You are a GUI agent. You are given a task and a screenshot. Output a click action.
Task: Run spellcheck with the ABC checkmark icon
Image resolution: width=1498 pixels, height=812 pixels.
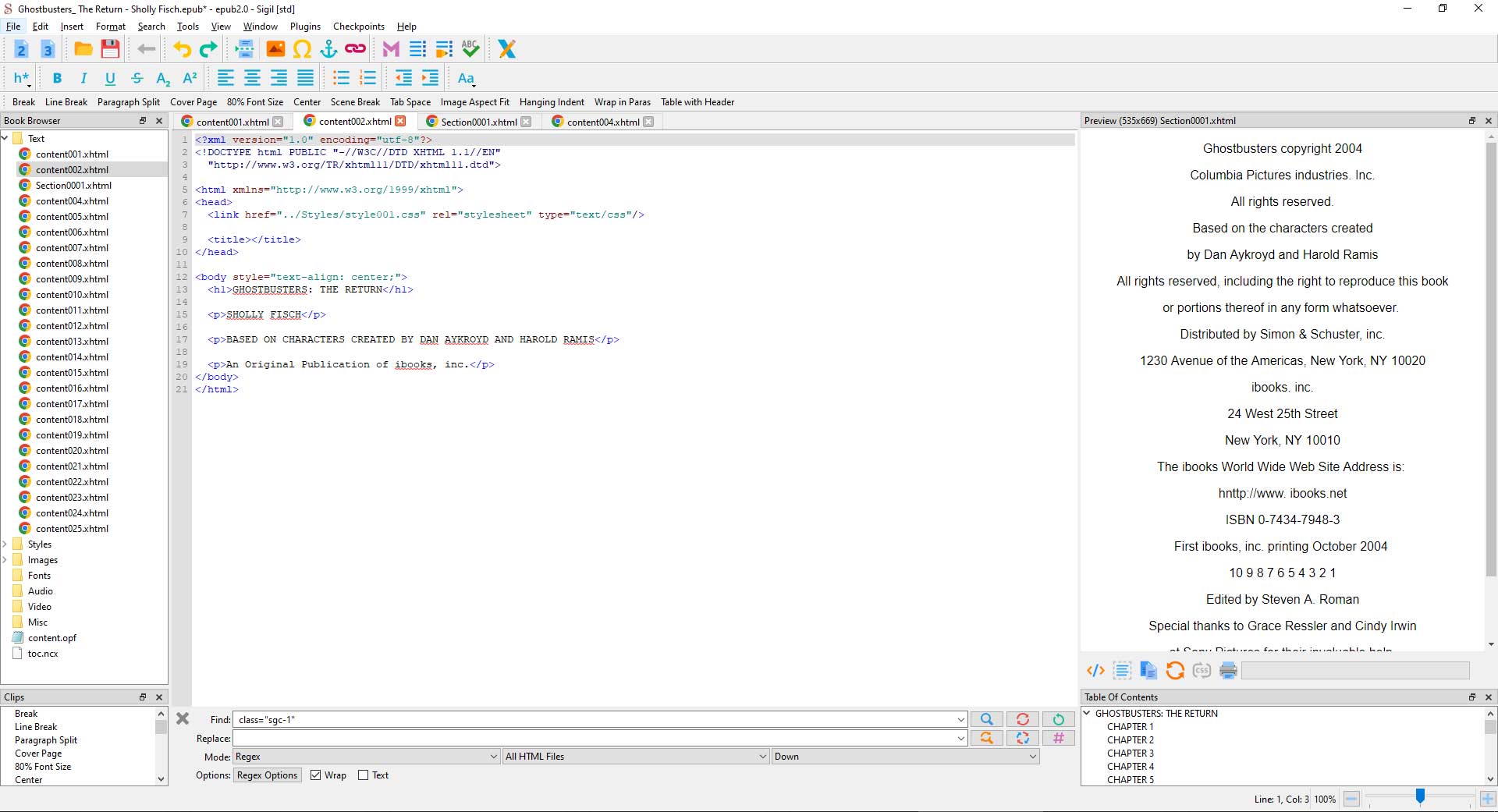point(470,49)
